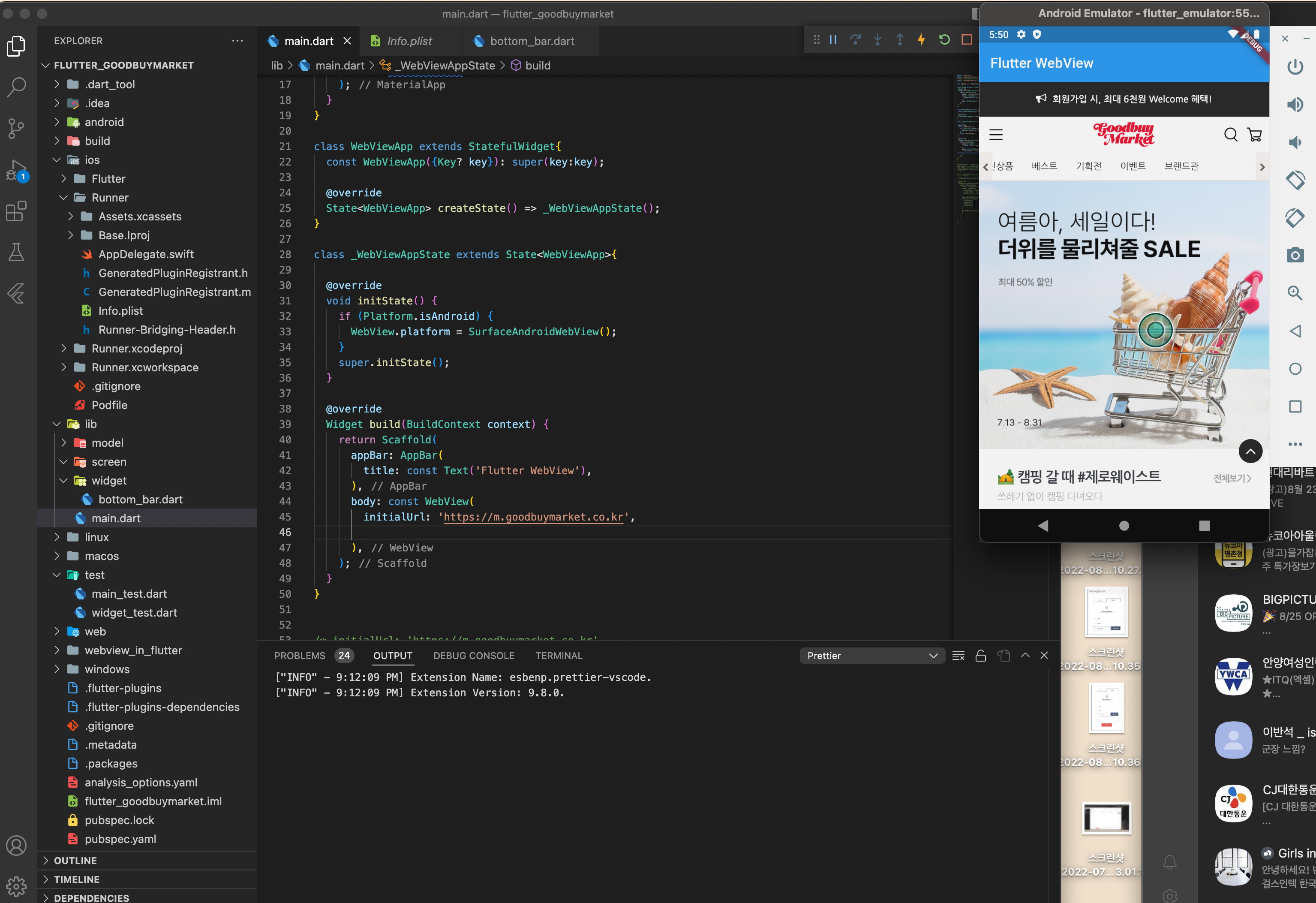1316x903 pixels.
Task: Open the Search view in activity bar
Action: click(x=16, y=87)
